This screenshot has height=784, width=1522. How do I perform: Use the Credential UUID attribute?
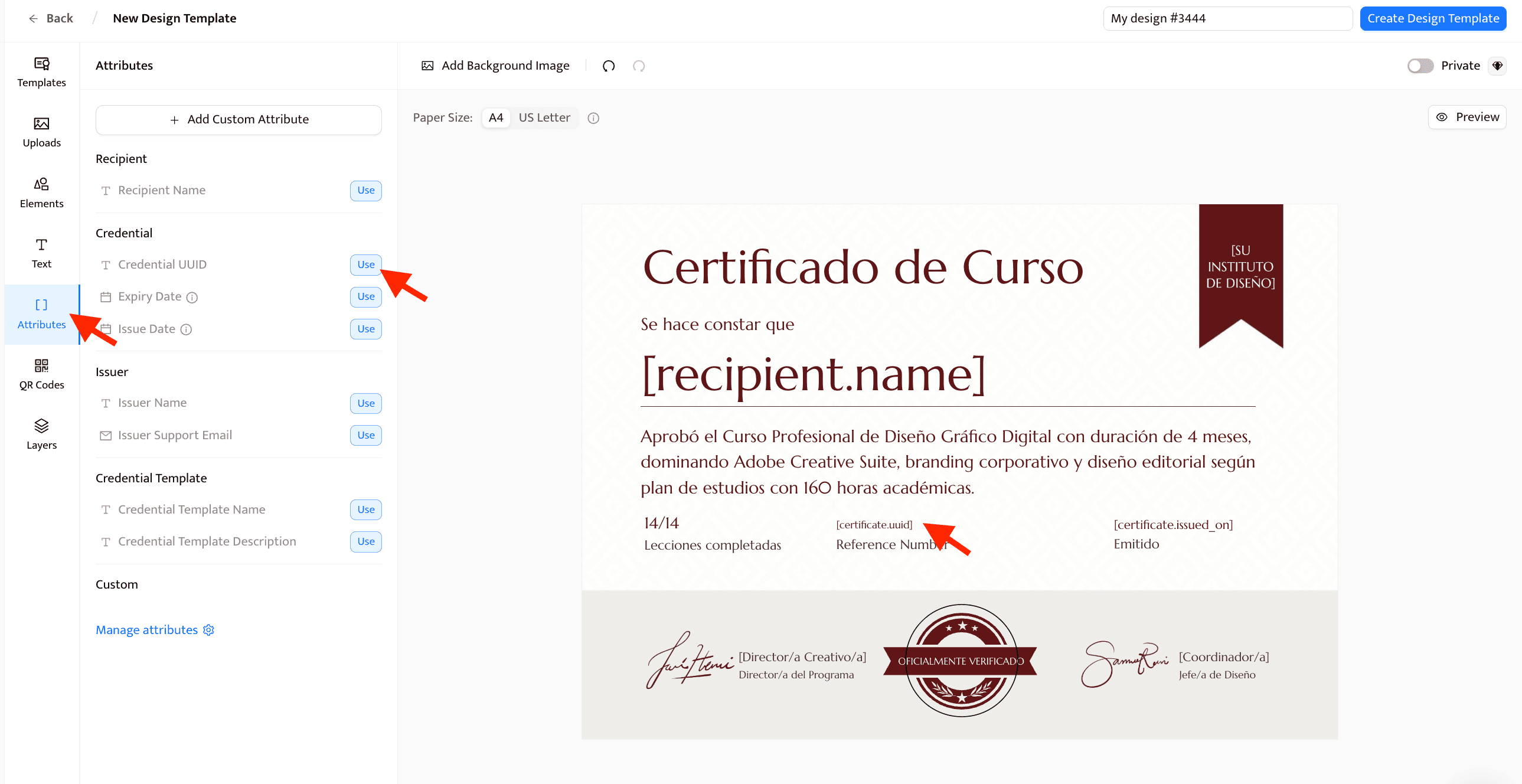(365, 264)
